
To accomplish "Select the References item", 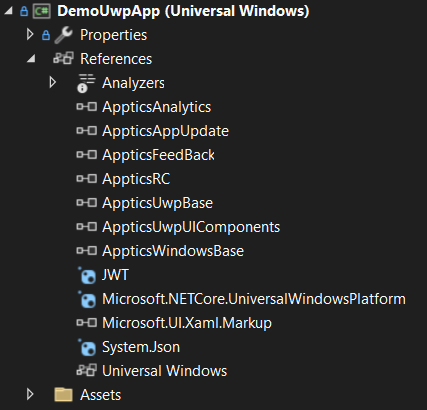I will coord(116,59).
